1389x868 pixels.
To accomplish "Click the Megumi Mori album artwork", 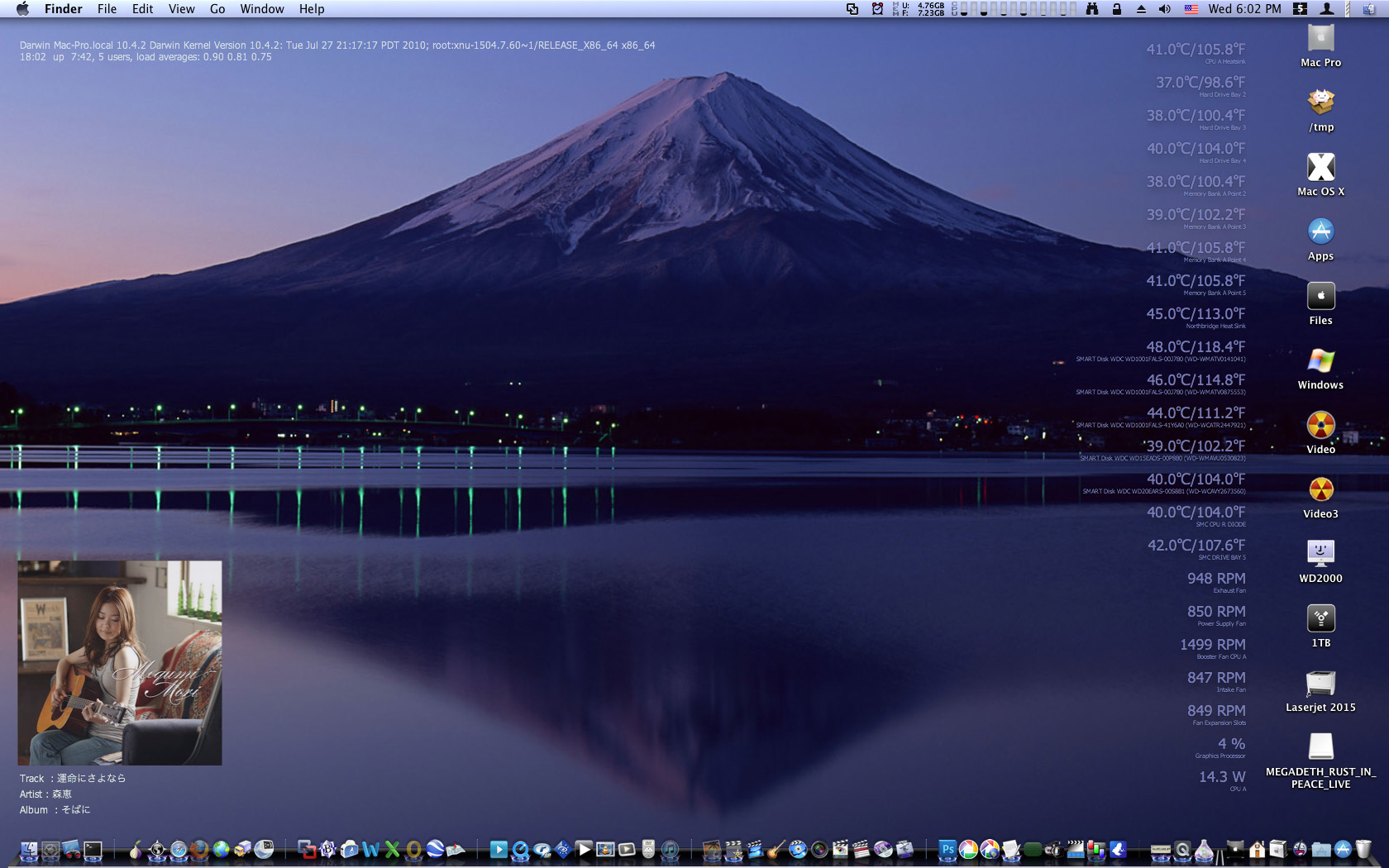I will 120,662.
